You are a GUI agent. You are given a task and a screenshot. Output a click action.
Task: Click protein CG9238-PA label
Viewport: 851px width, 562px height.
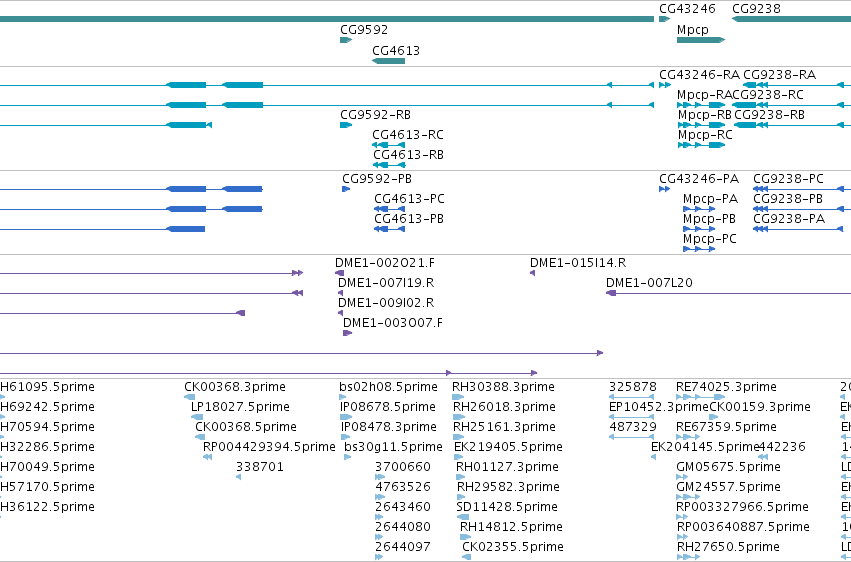click(x=789, y=219)
